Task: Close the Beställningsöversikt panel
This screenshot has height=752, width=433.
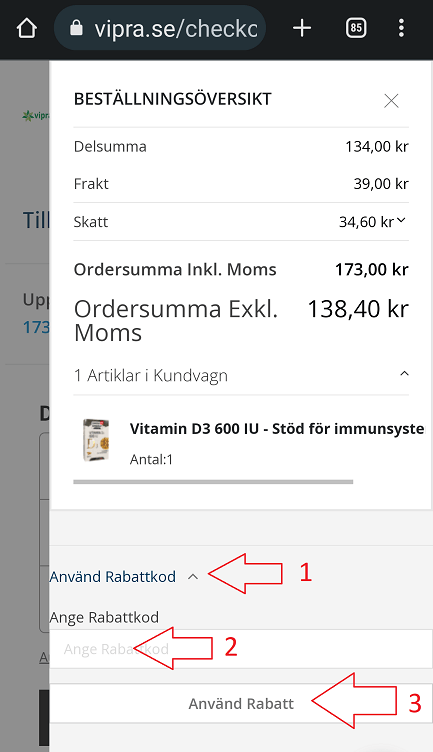Action: (x=391, y=101)
